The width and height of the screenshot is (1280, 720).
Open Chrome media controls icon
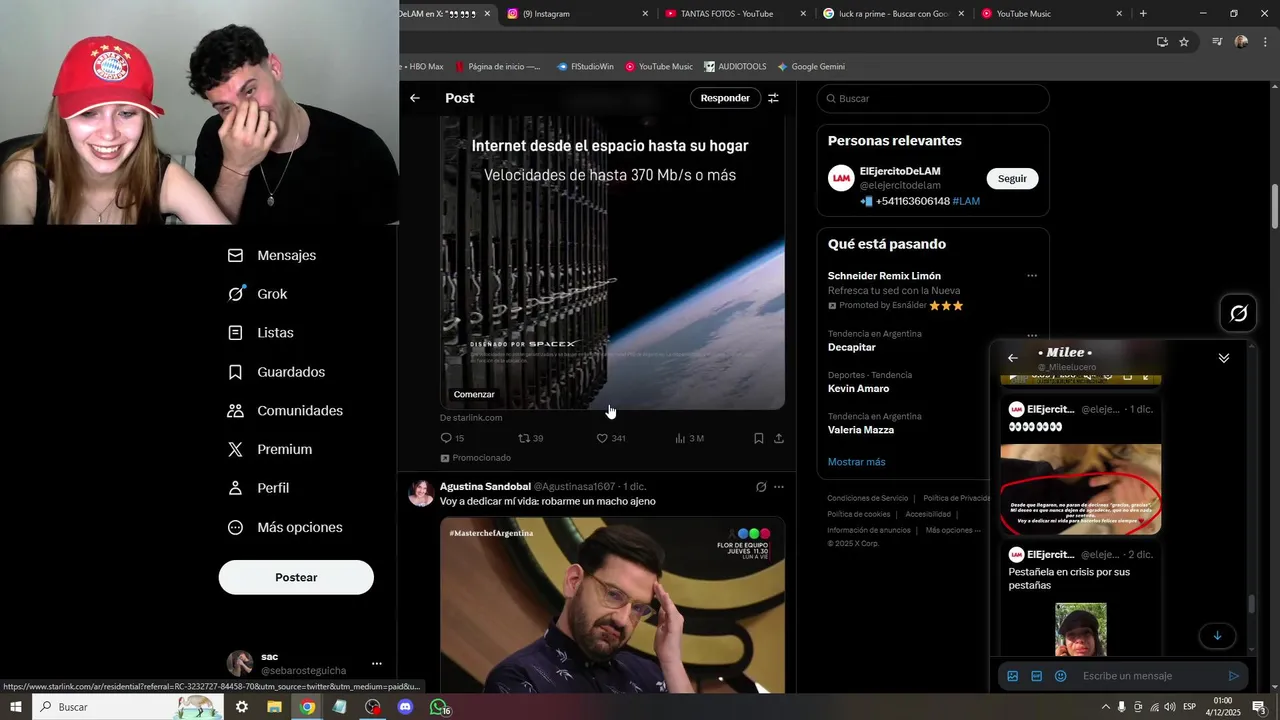[x=1216, y=42]
